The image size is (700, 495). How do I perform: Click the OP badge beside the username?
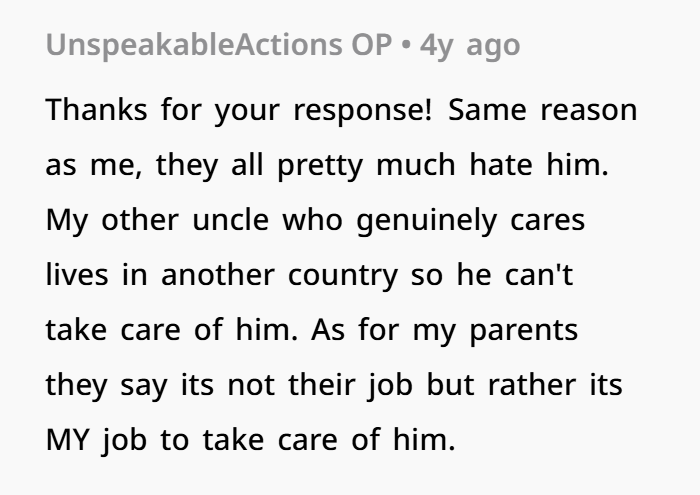tap(371, 45)
